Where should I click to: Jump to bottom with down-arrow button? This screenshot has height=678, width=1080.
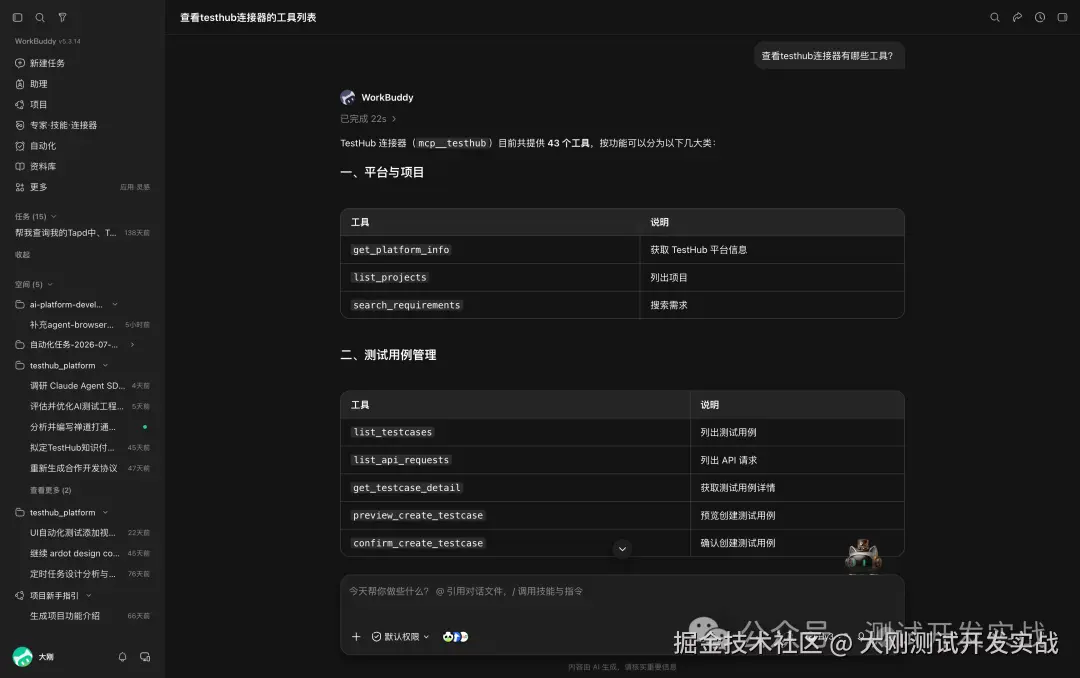622,549
